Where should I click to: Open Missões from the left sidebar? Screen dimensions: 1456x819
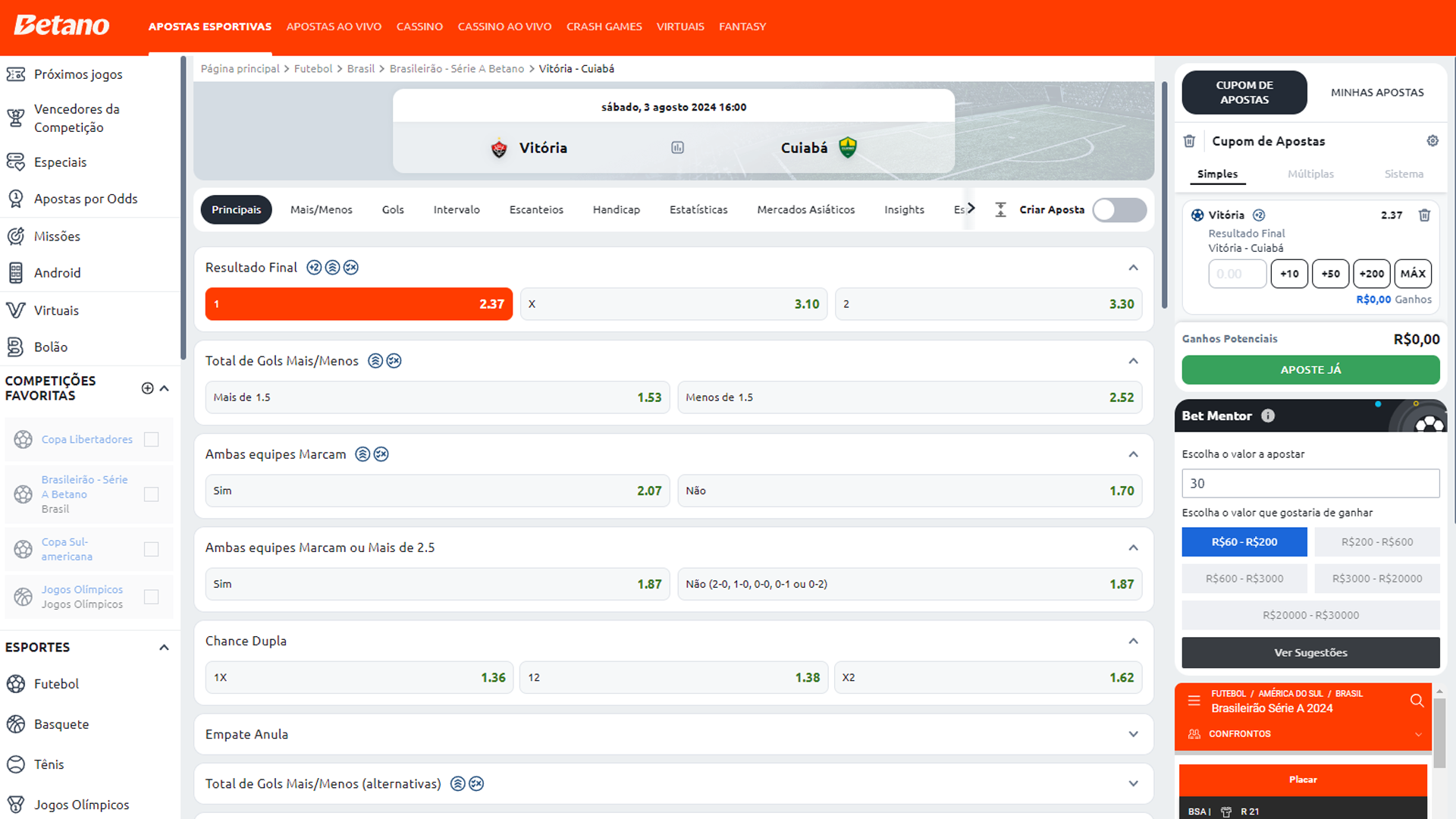click(x=57, y=237)
